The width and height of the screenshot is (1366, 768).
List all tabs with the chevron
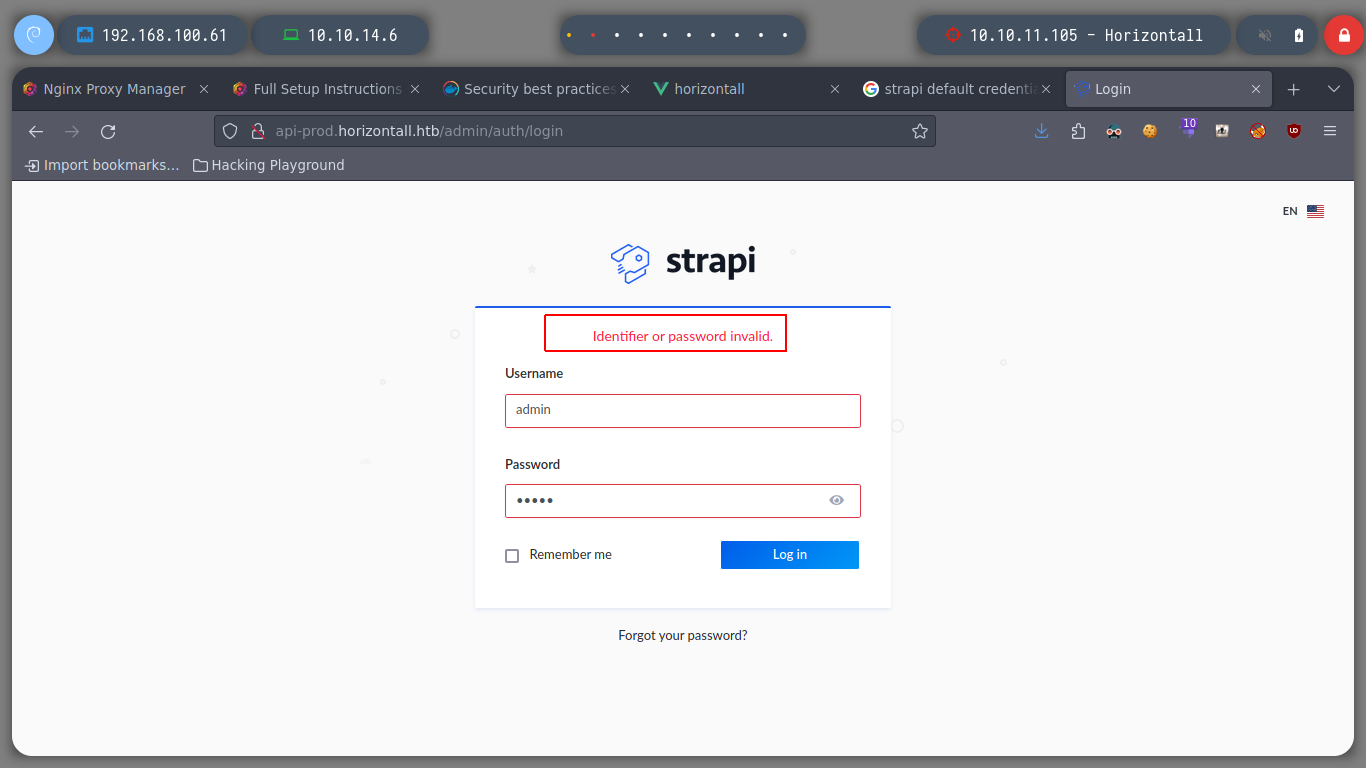1333,89
